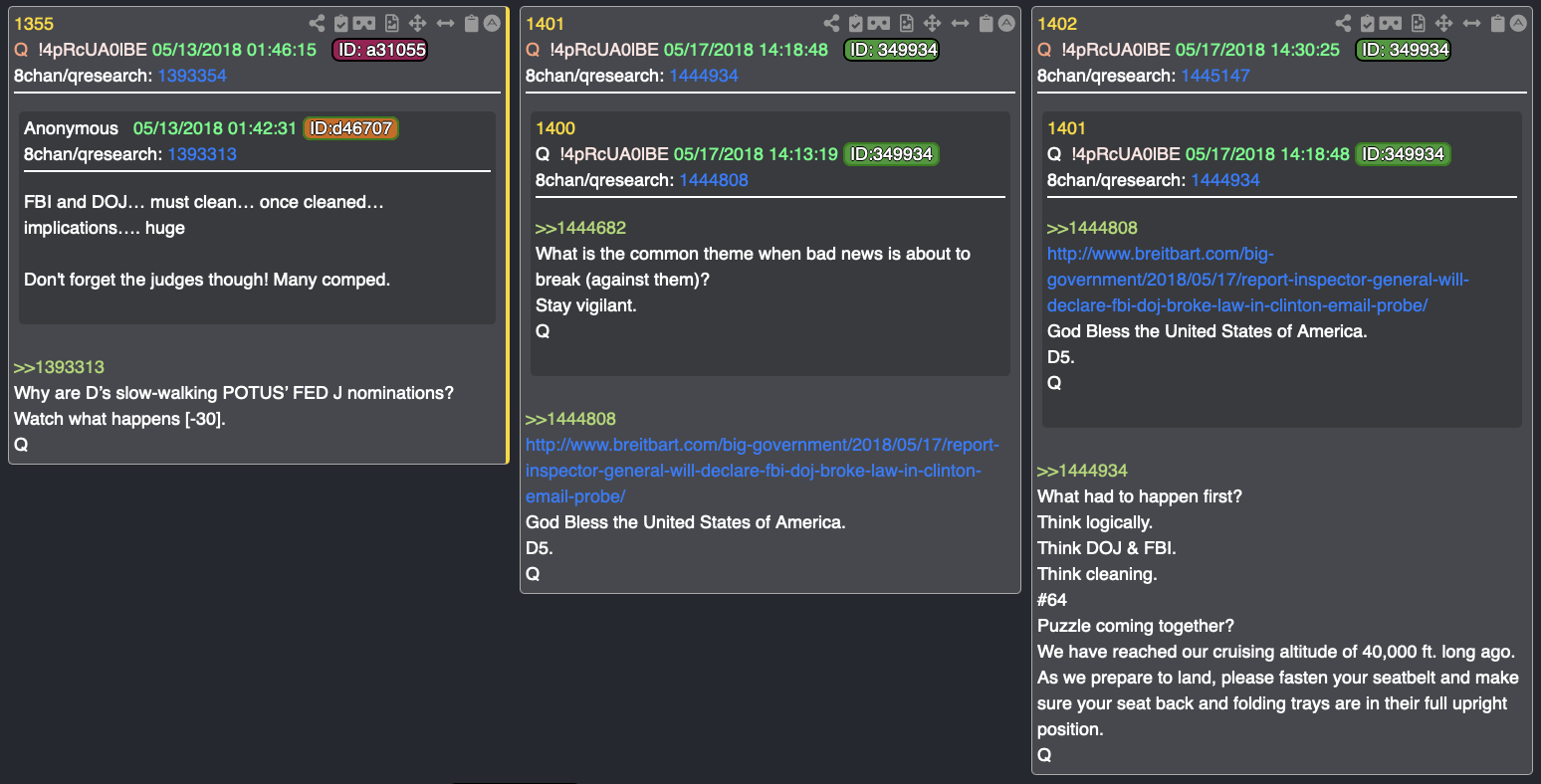This screenshot has height=784, width=1541.
Task: Click VR goggles icon on post 1402
Action: pos(1391,23)
